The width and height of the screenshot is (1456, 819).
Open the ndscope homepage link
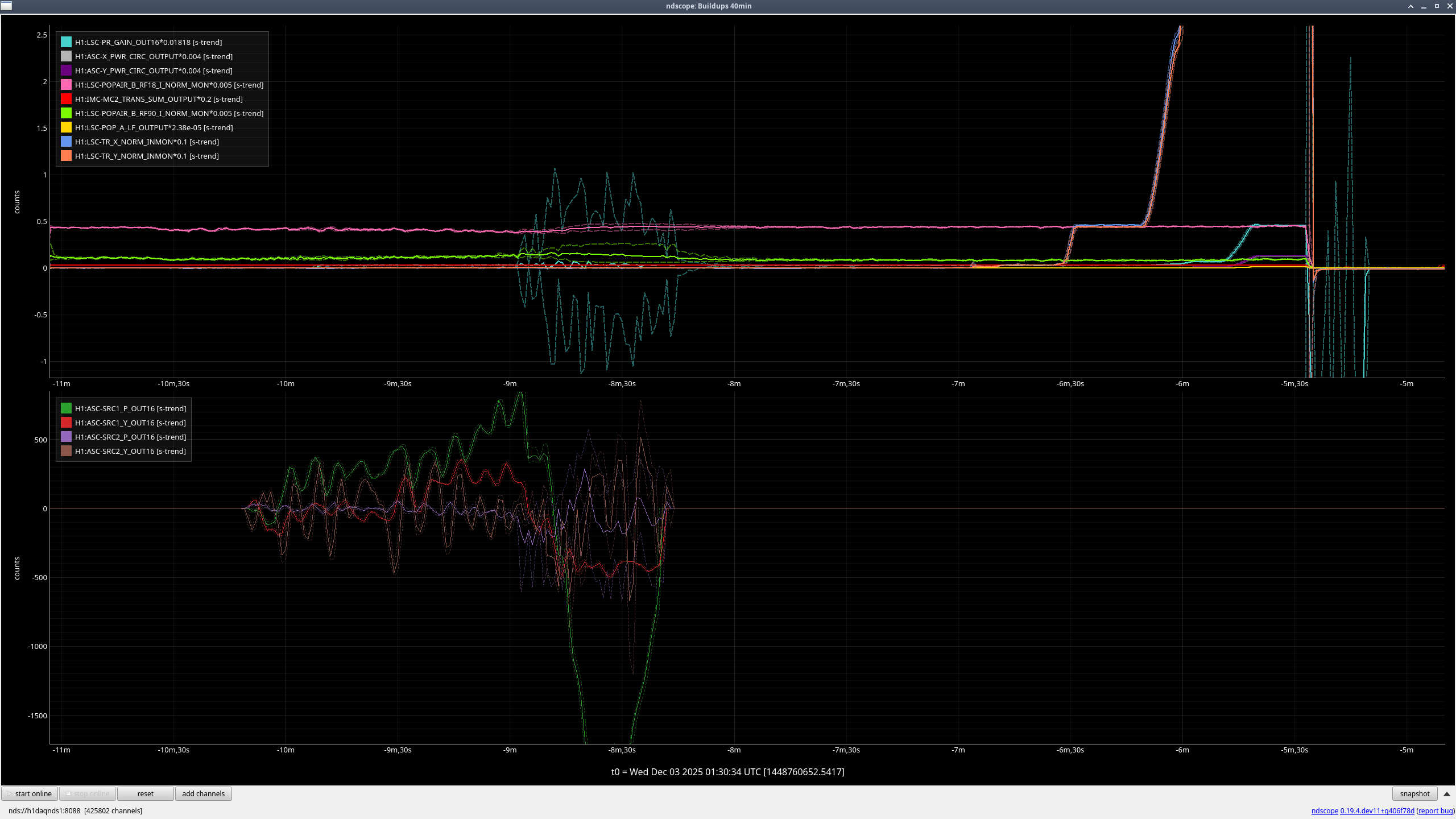click(x=1324, y=810)
